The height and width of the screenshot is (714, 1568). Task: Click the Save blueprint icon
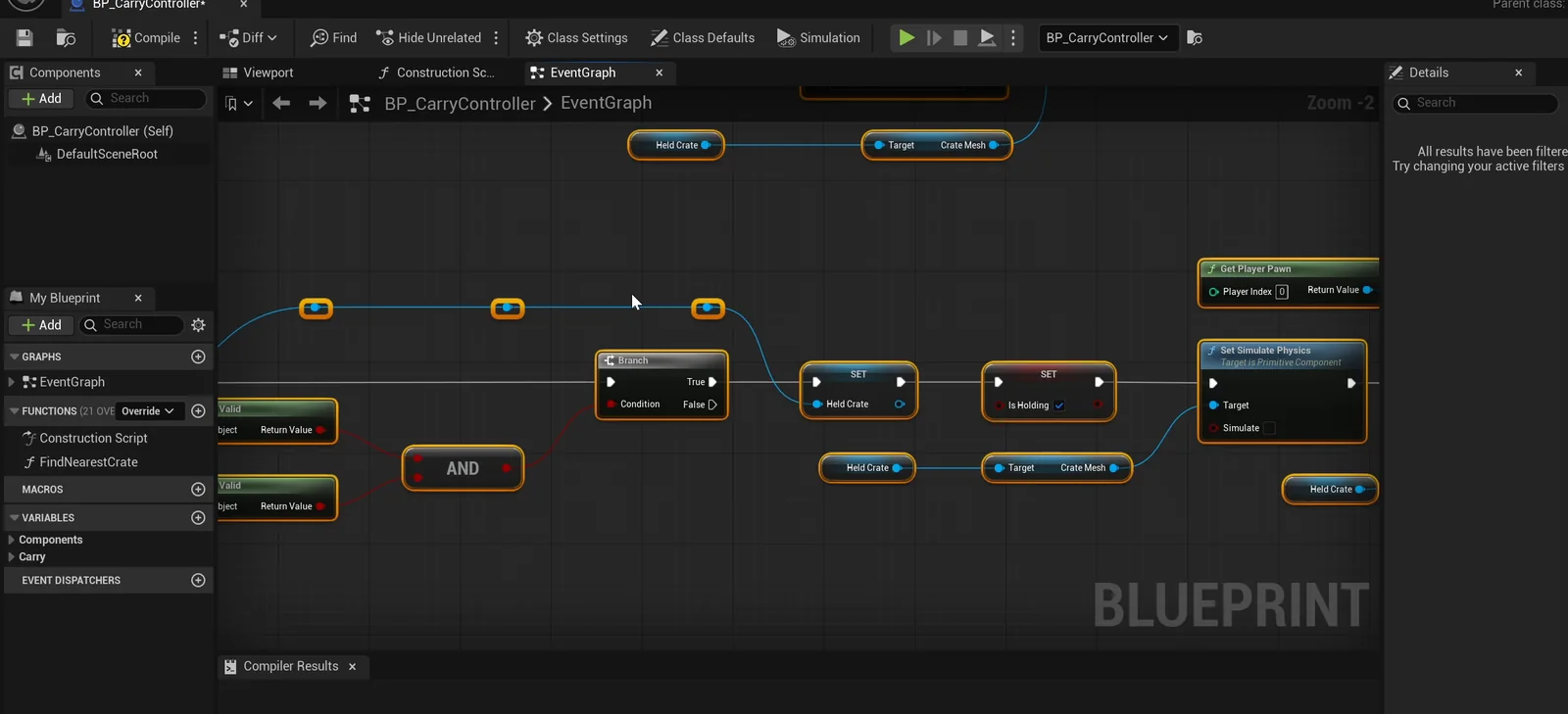(x=24, y=38)
